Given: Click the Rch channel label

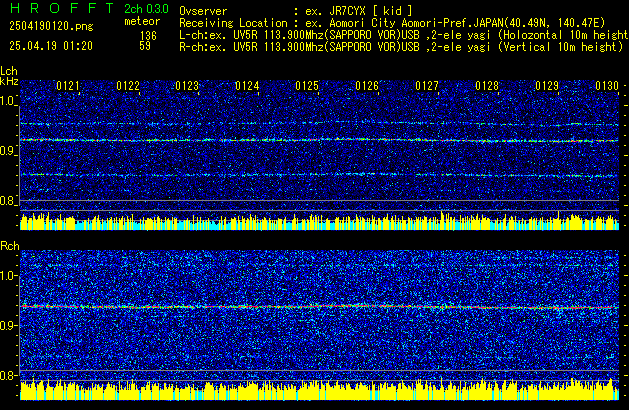Looking at the screenshot, I should (10, 246).
